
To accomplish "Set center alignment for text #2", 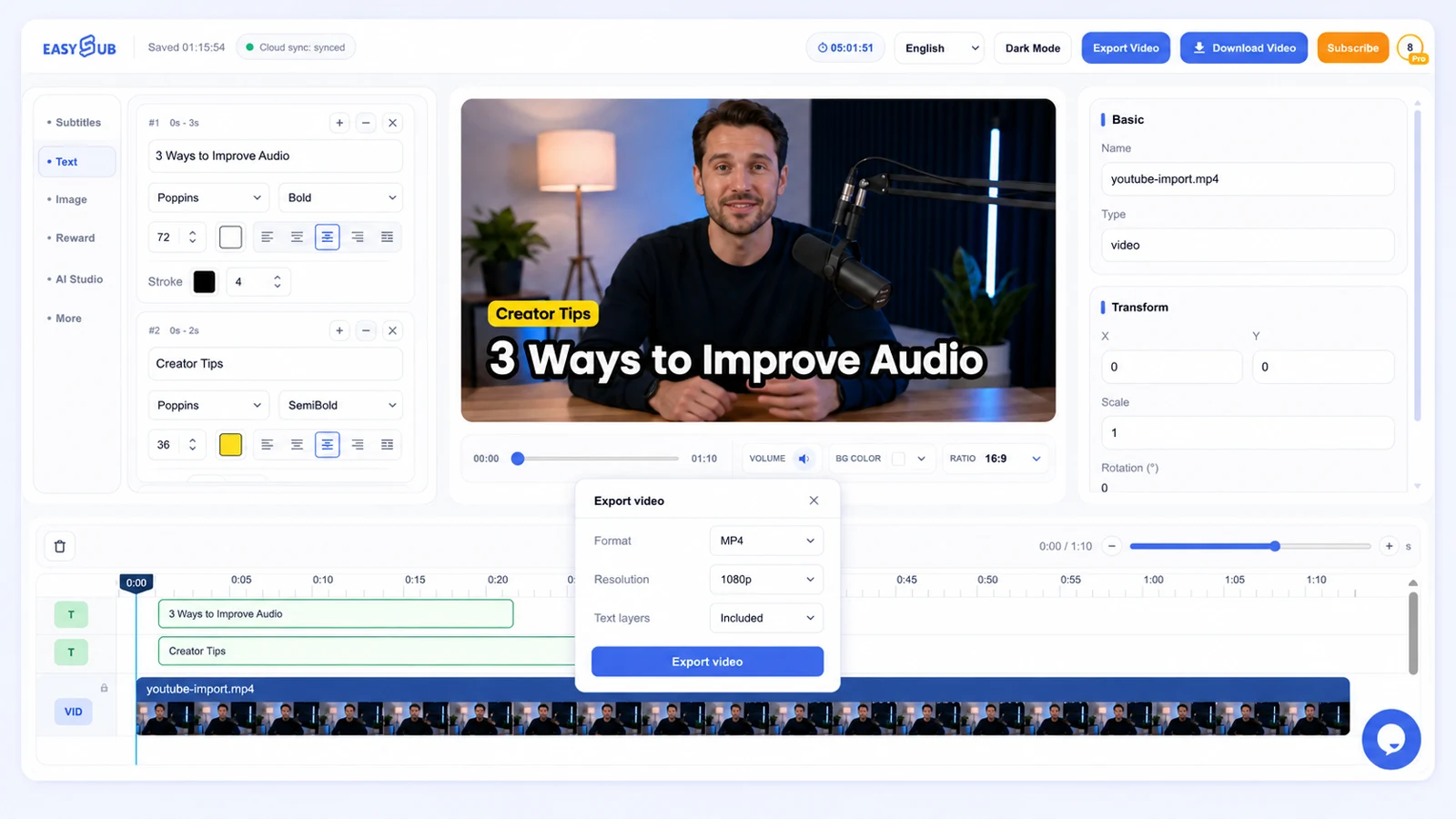I will 327,444.
